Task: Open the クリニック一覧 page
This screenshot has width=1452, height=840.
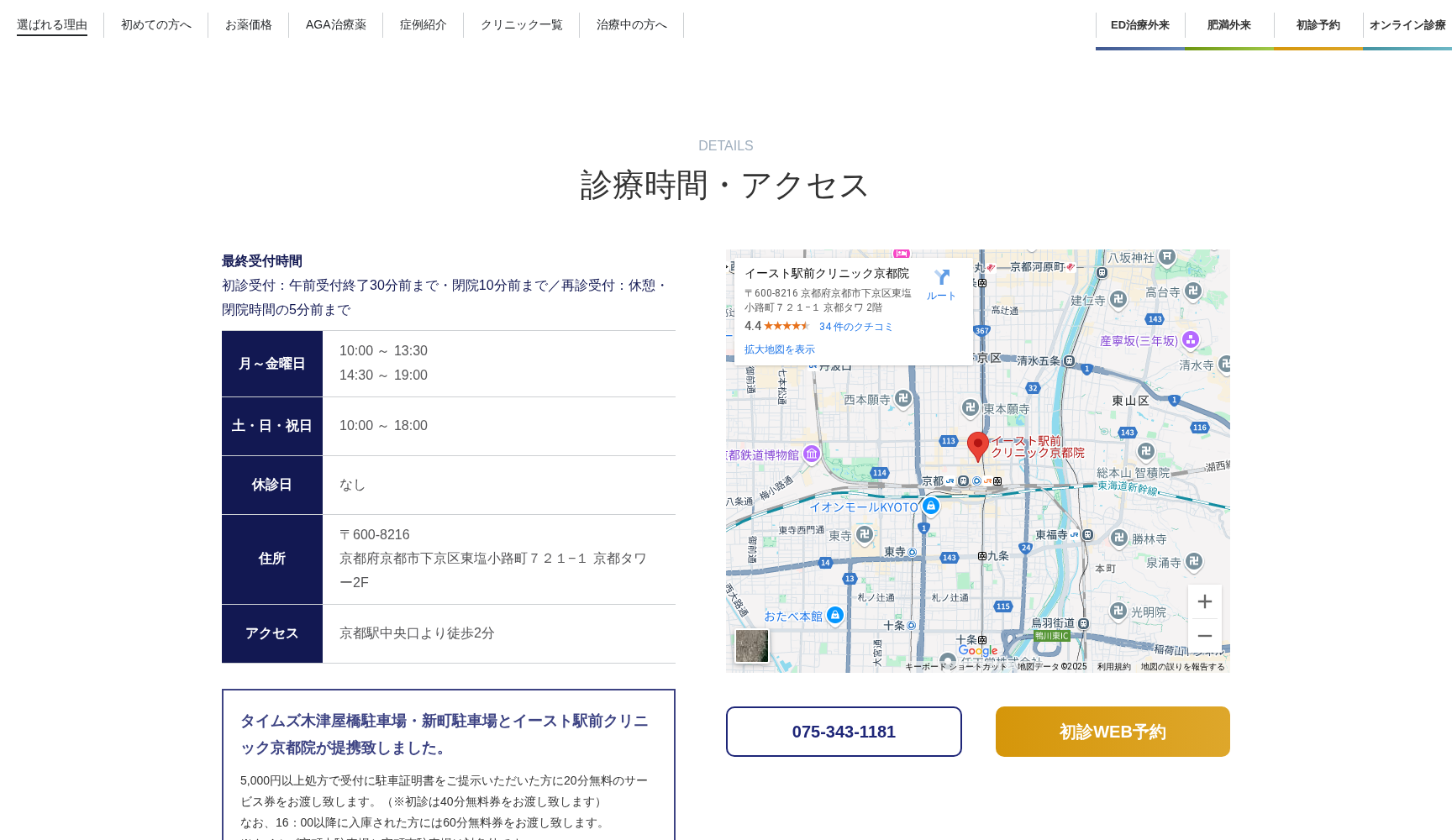Action: click(x=522, y=24)
